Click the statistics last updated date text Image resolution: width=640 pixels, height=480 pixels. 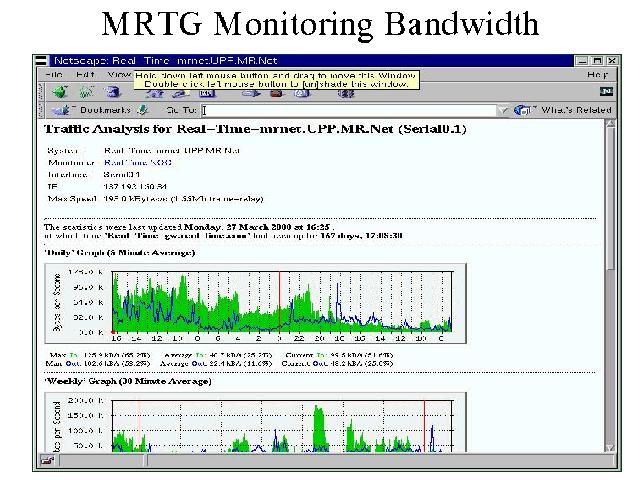(256, 227)
